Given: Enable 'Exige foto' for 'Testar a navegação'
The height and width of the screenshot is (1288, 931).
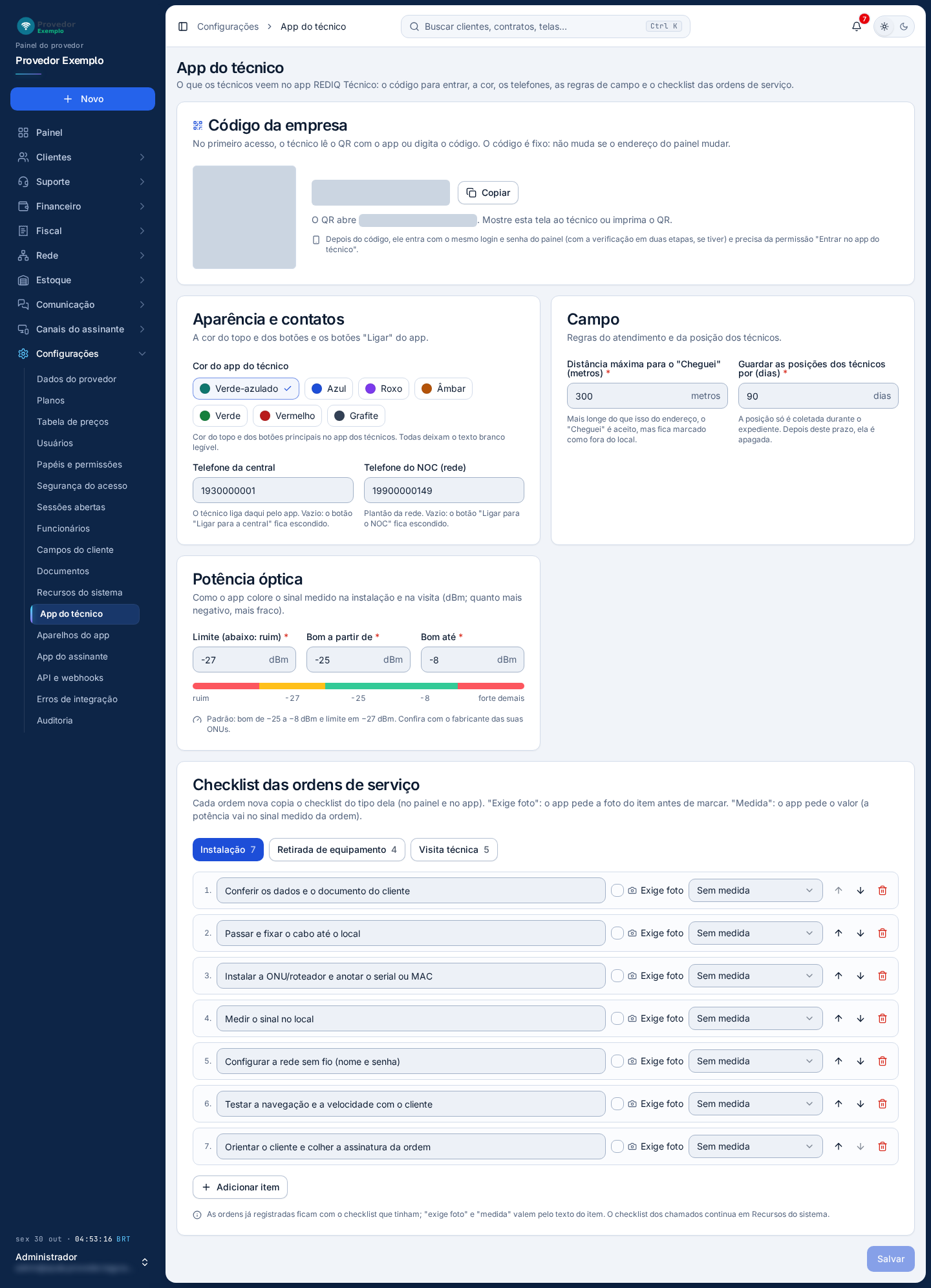Looking at the screenshot, I should [x=617, y=1104].
